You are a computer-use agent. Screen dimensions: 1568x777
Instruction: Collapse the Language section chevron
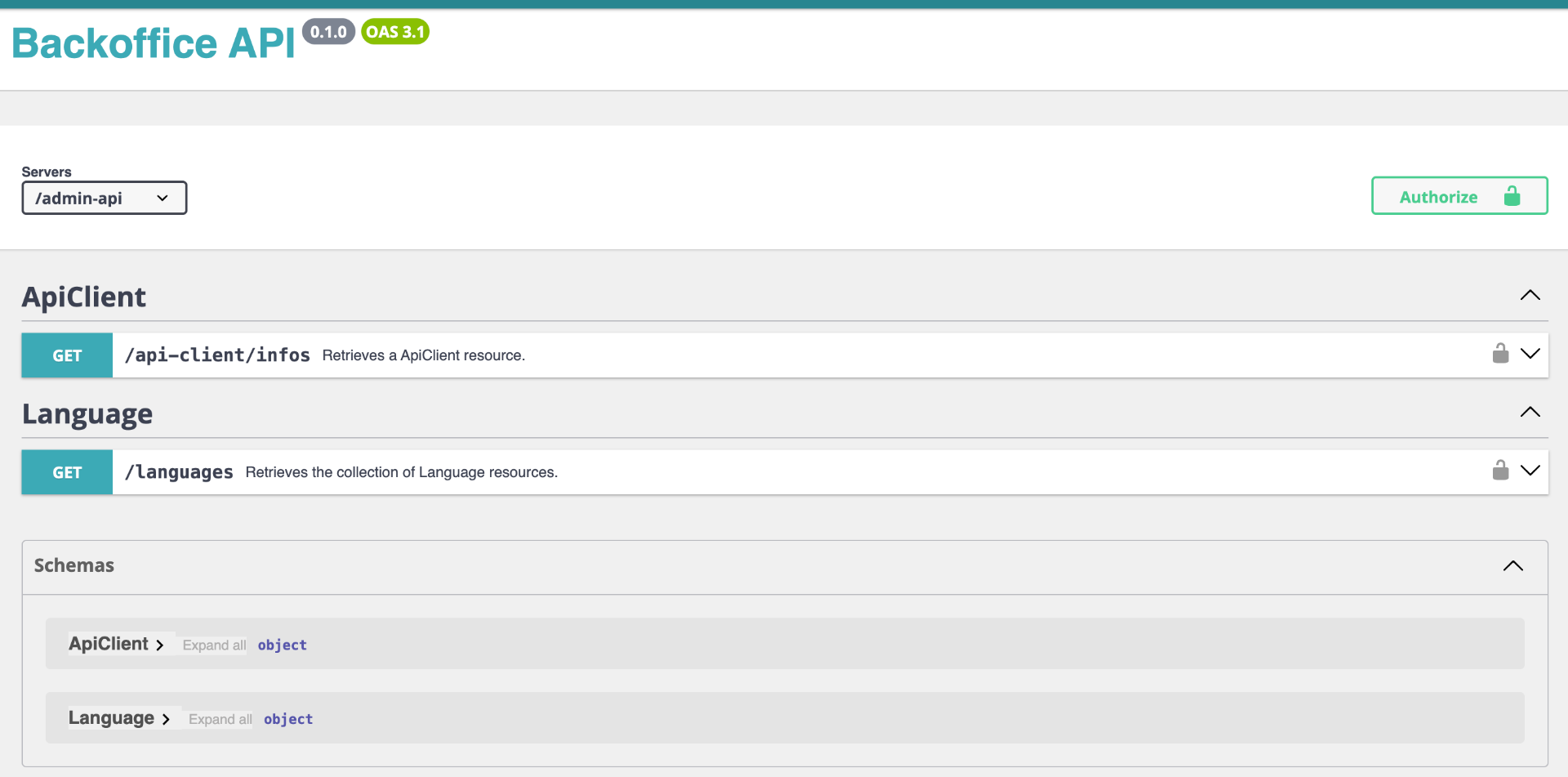tap(1530, 413)
